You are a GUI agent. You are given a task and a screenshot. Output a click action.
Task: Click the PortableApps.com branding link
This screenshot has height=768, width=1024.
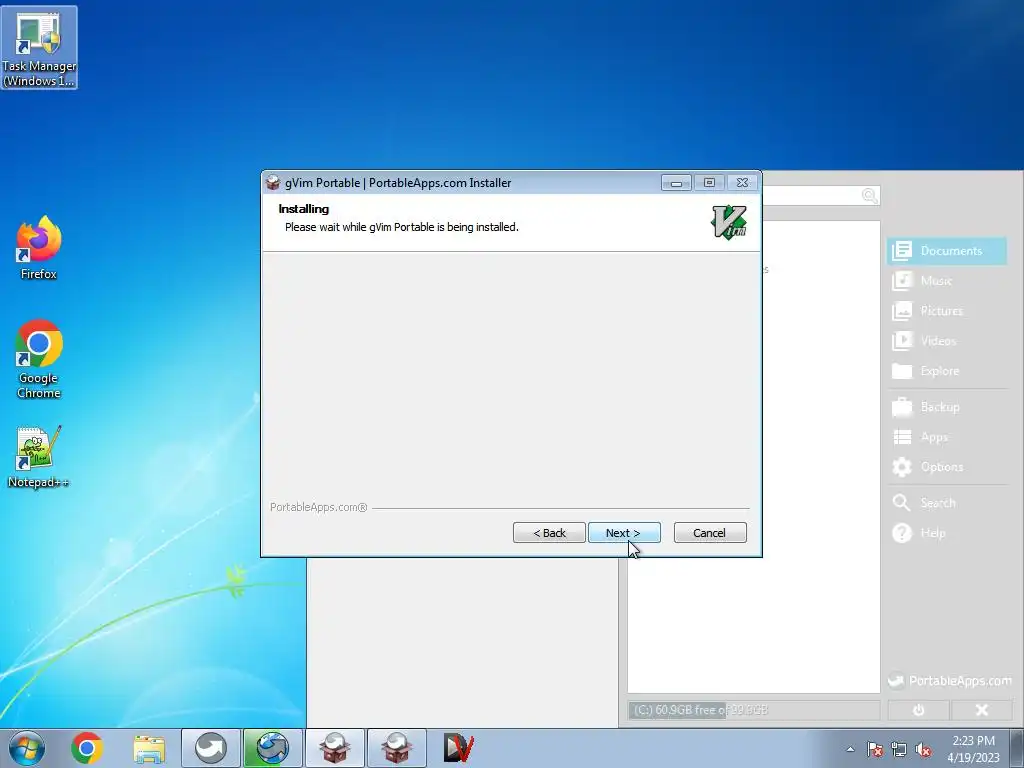(950, 680)
